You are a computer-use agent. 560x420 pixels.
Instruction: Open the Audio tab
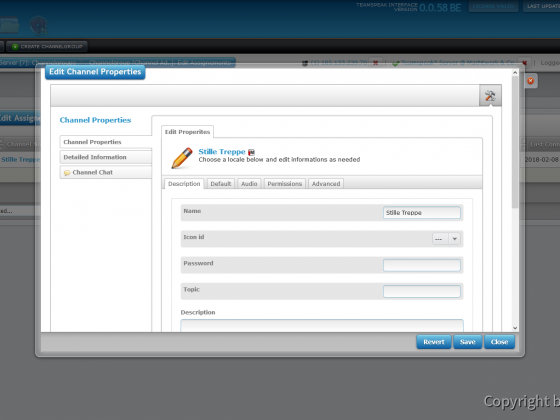(249, 184)
